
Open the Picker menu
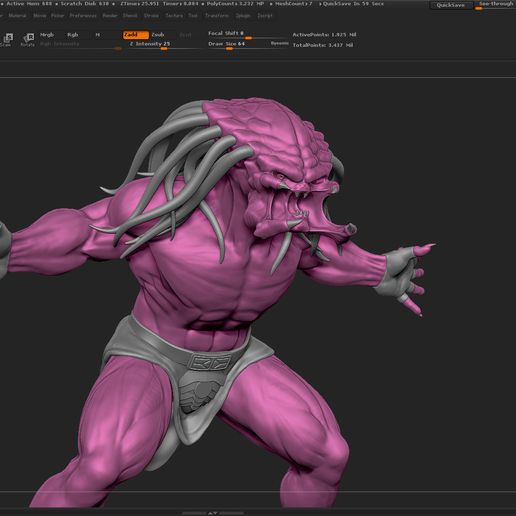click(57, 16)
